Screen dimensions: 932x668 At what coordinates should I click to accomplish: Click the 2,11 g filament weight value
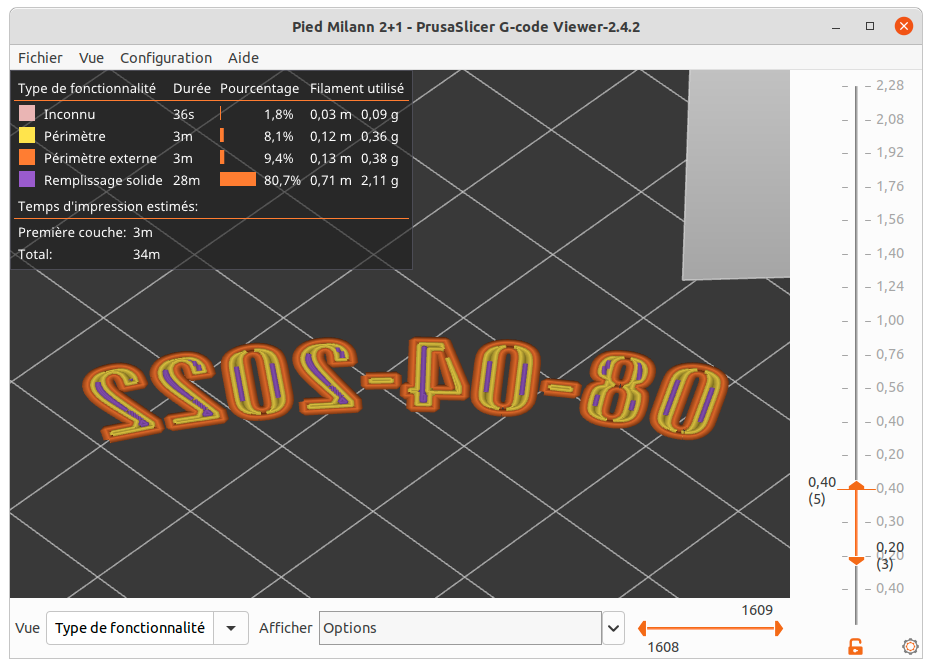(x=379, y=180)
